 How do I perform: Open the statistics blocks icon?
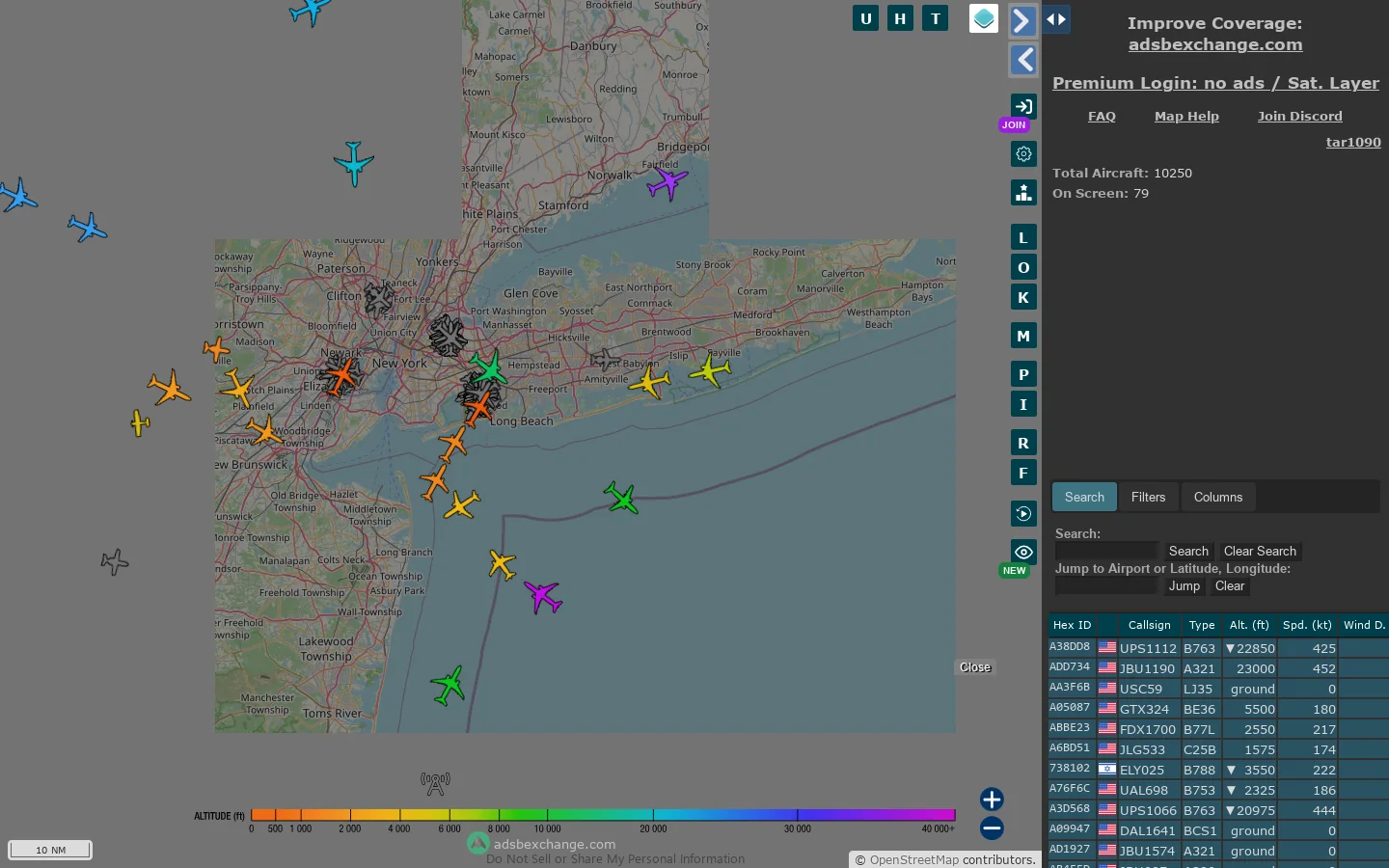(x=1023, y=192)
